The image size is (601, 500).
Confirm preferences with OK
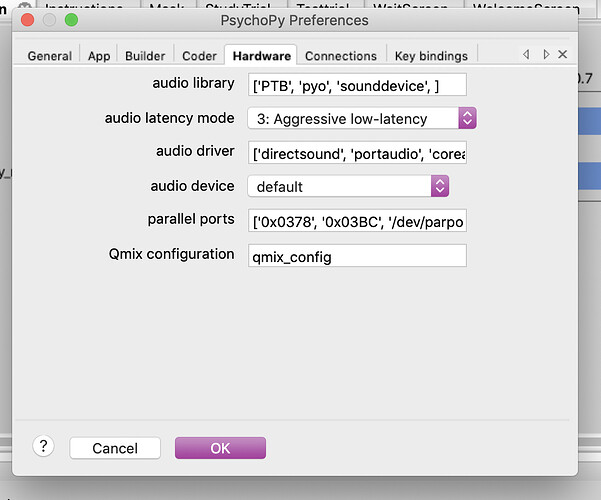(x=220, y=448)
